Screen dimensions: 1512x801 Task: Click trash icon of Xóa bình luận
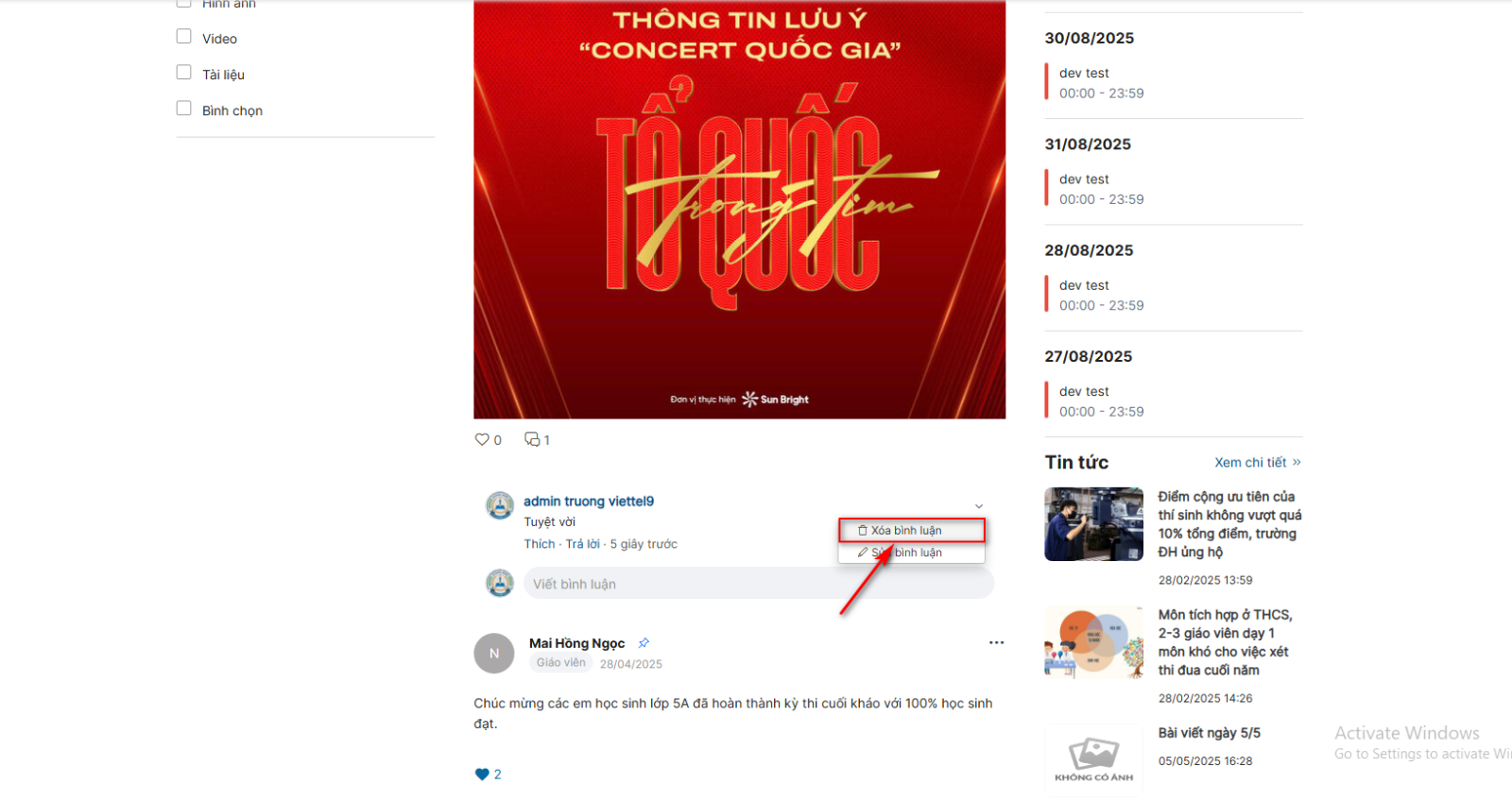862,531
